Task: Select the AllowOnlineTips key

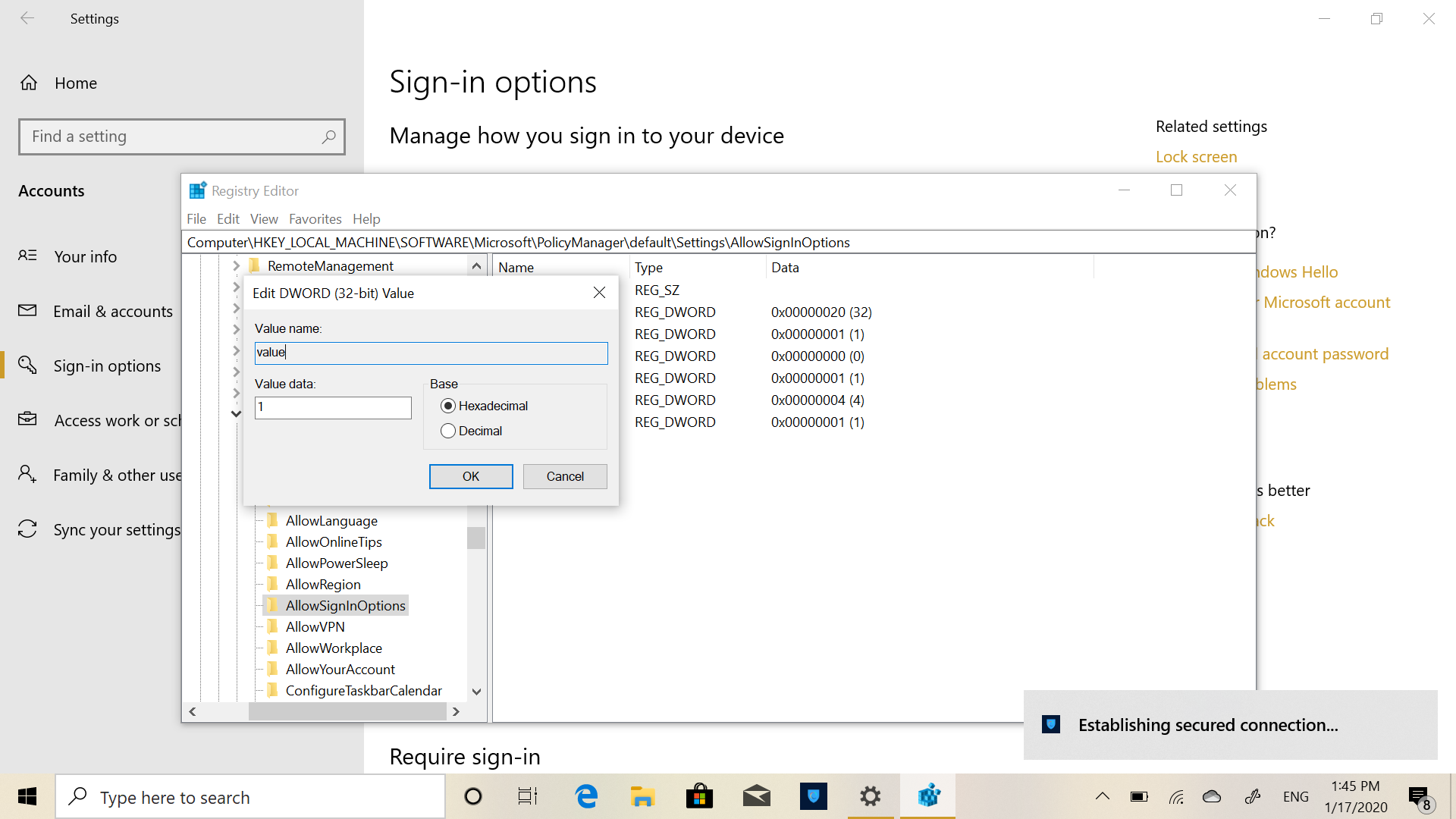Action: 334,541
